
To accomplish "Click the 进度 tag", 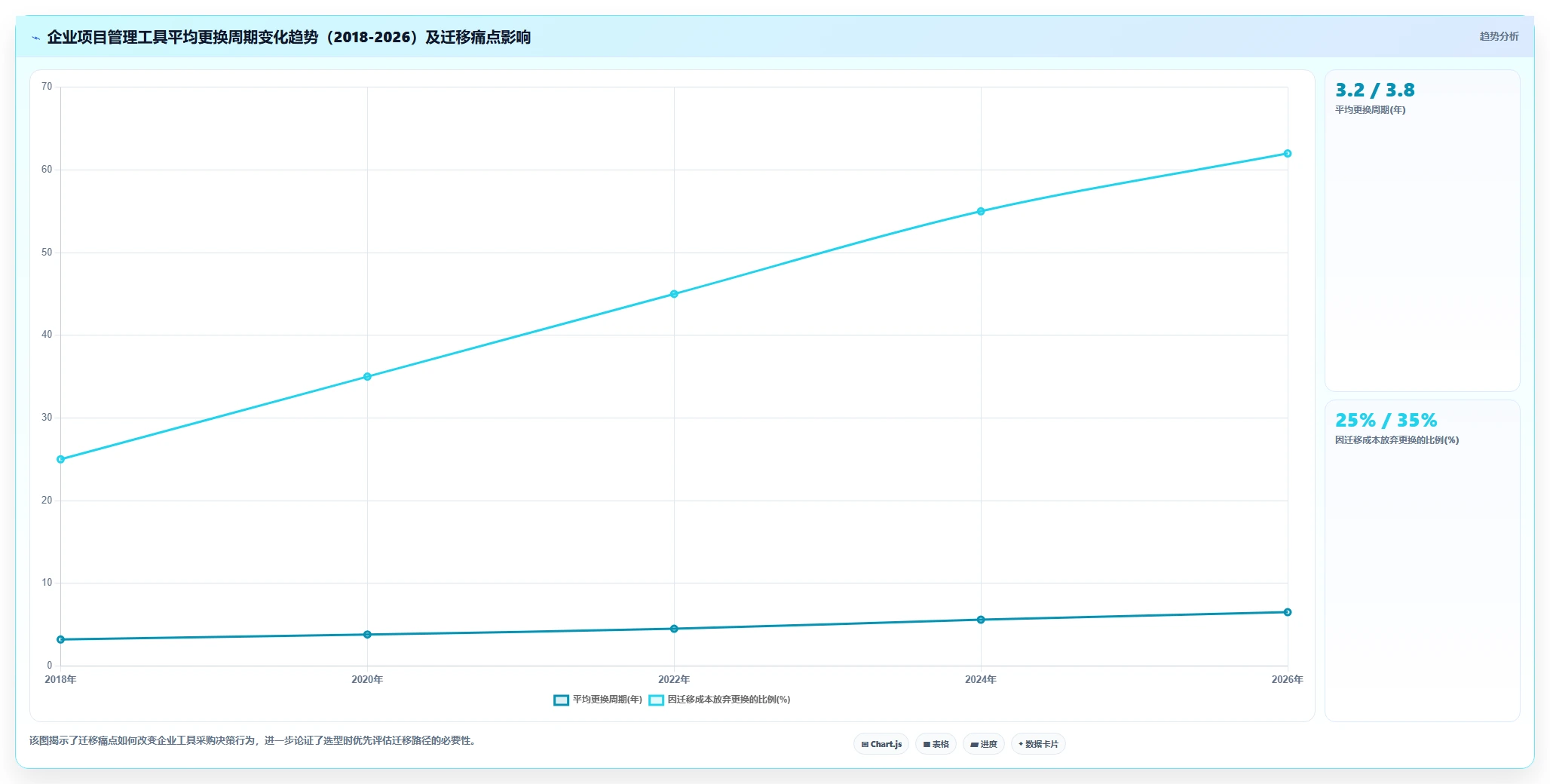I will 983,744.
